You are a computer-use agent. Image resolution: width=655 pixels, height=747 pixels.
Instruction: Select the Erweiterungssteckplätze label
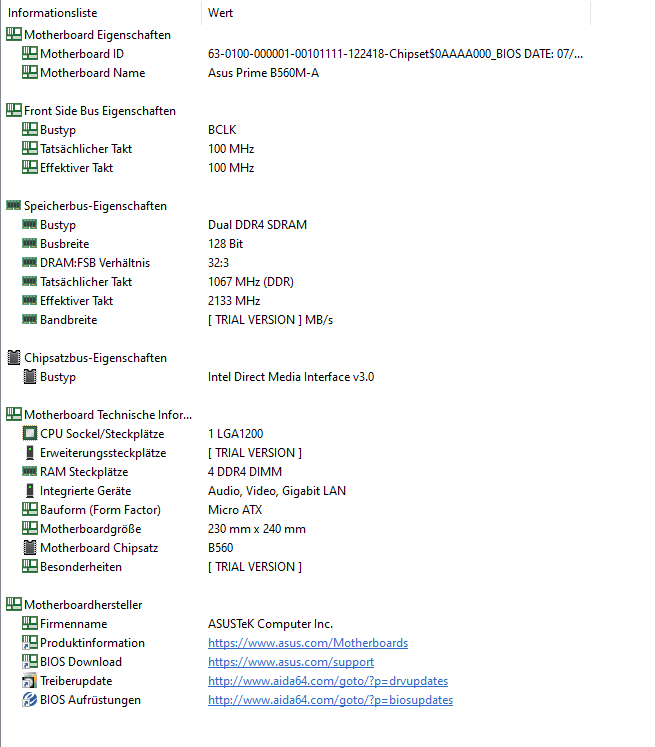[x=103, y=453]
